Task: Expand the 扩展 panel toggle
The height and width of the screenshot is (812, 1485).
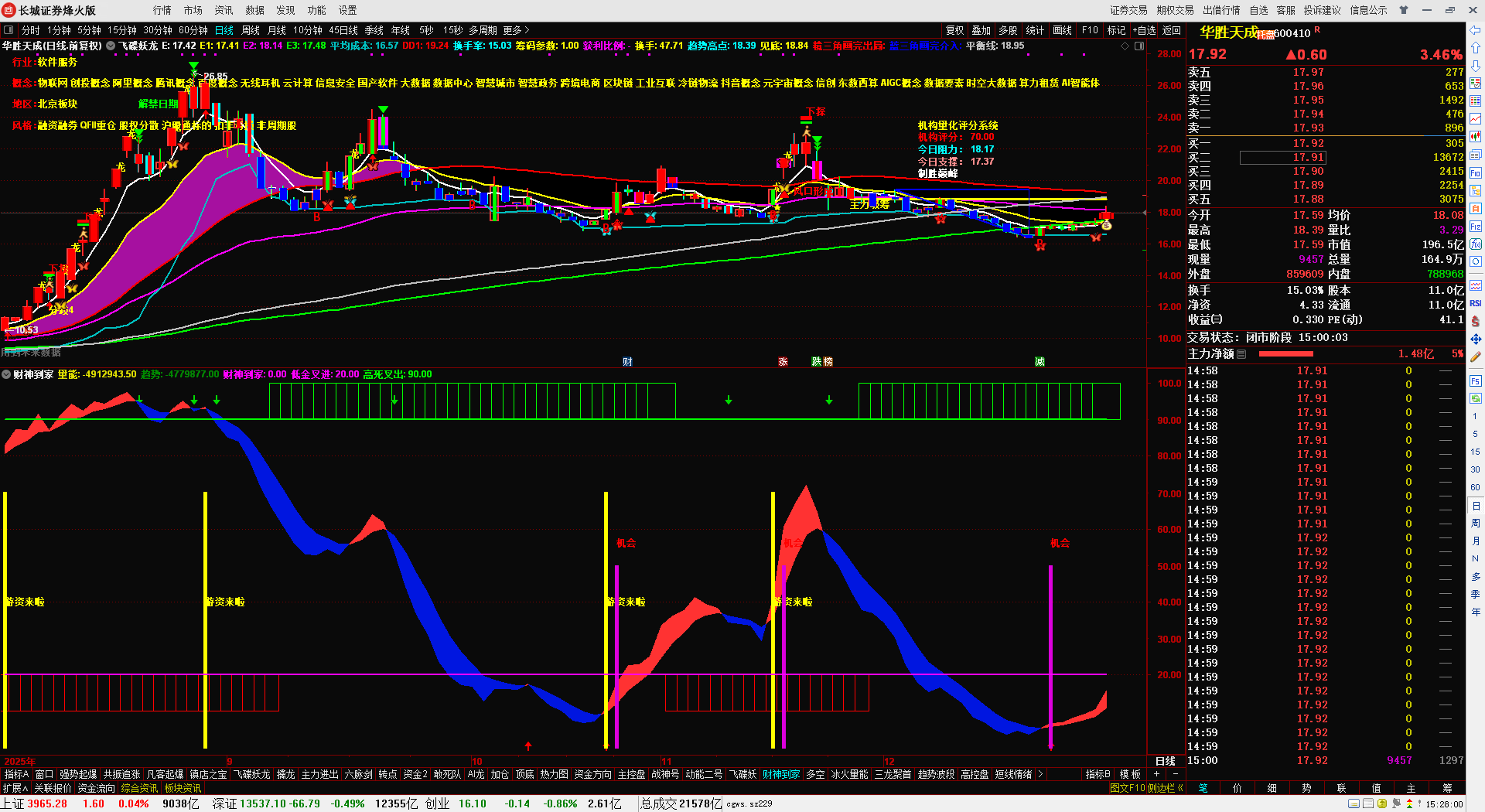Action: click(15, 788)
